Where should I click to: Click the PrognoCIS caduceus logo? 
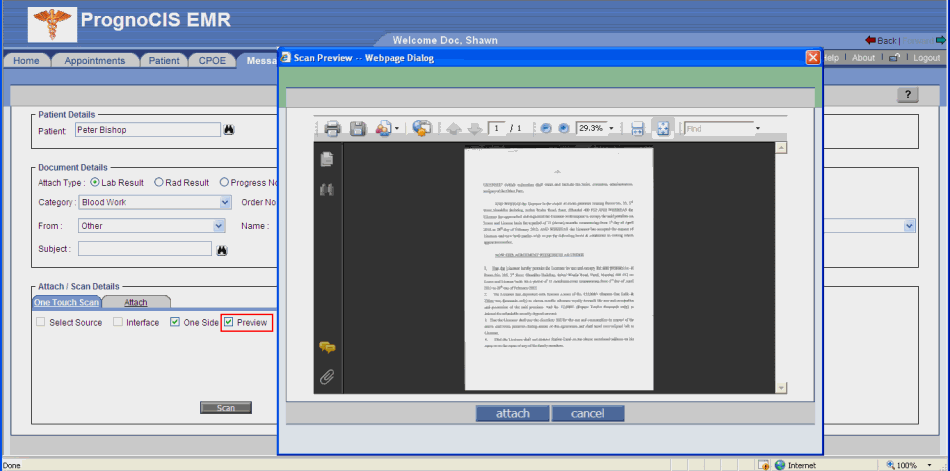click(52, 25)
